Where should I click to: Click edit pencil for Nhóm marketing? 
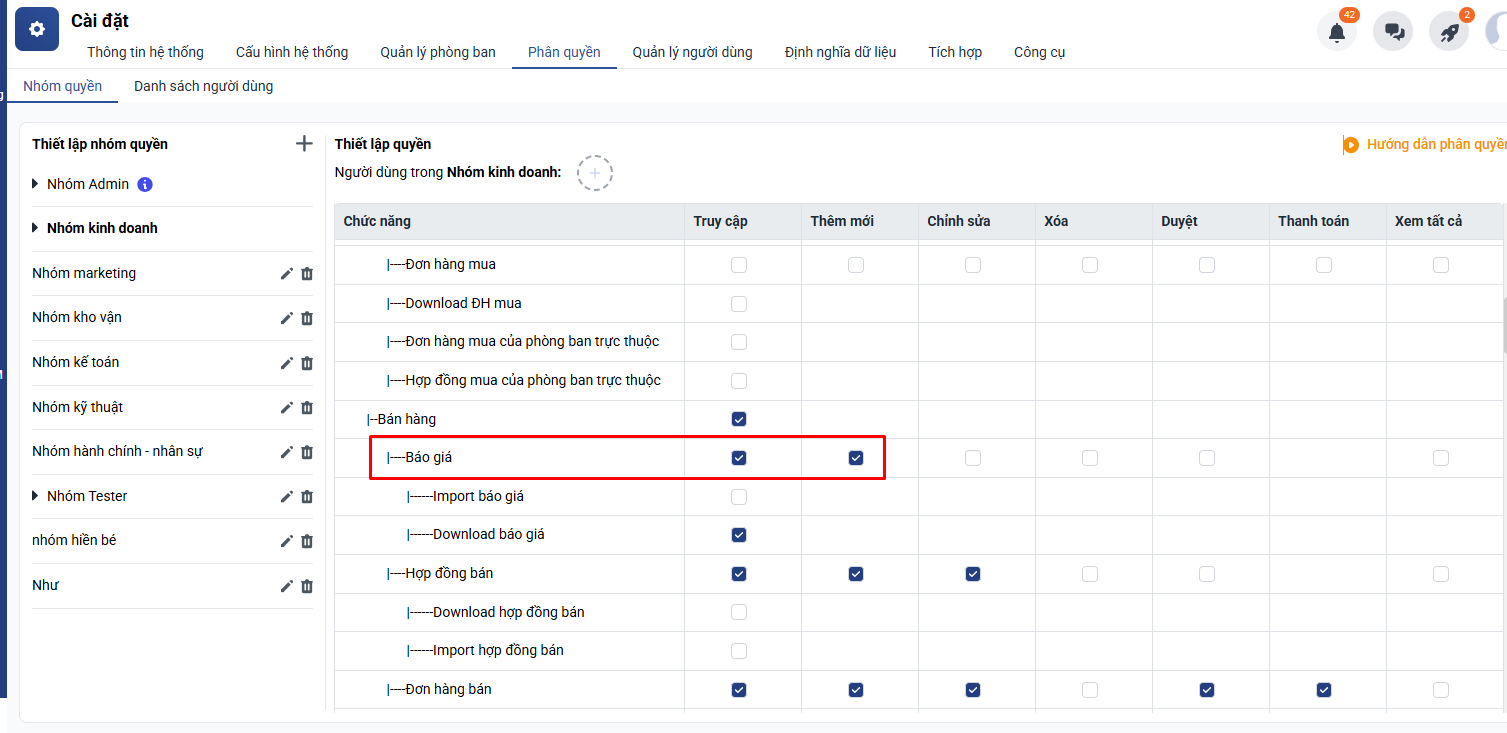pos(287,274)
